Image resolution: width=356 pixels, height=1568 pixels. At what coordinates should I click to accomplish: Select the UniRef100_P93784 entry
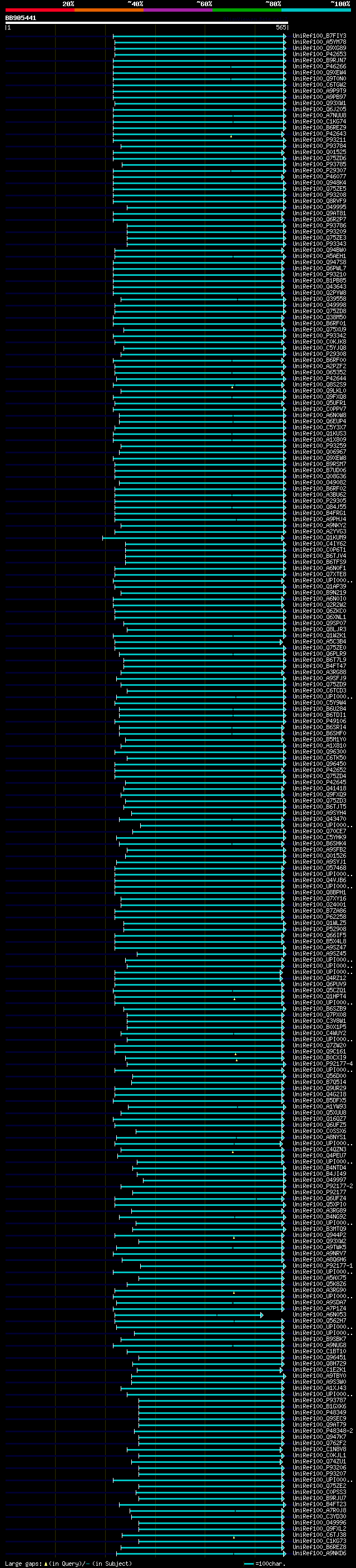click(319, 146)
